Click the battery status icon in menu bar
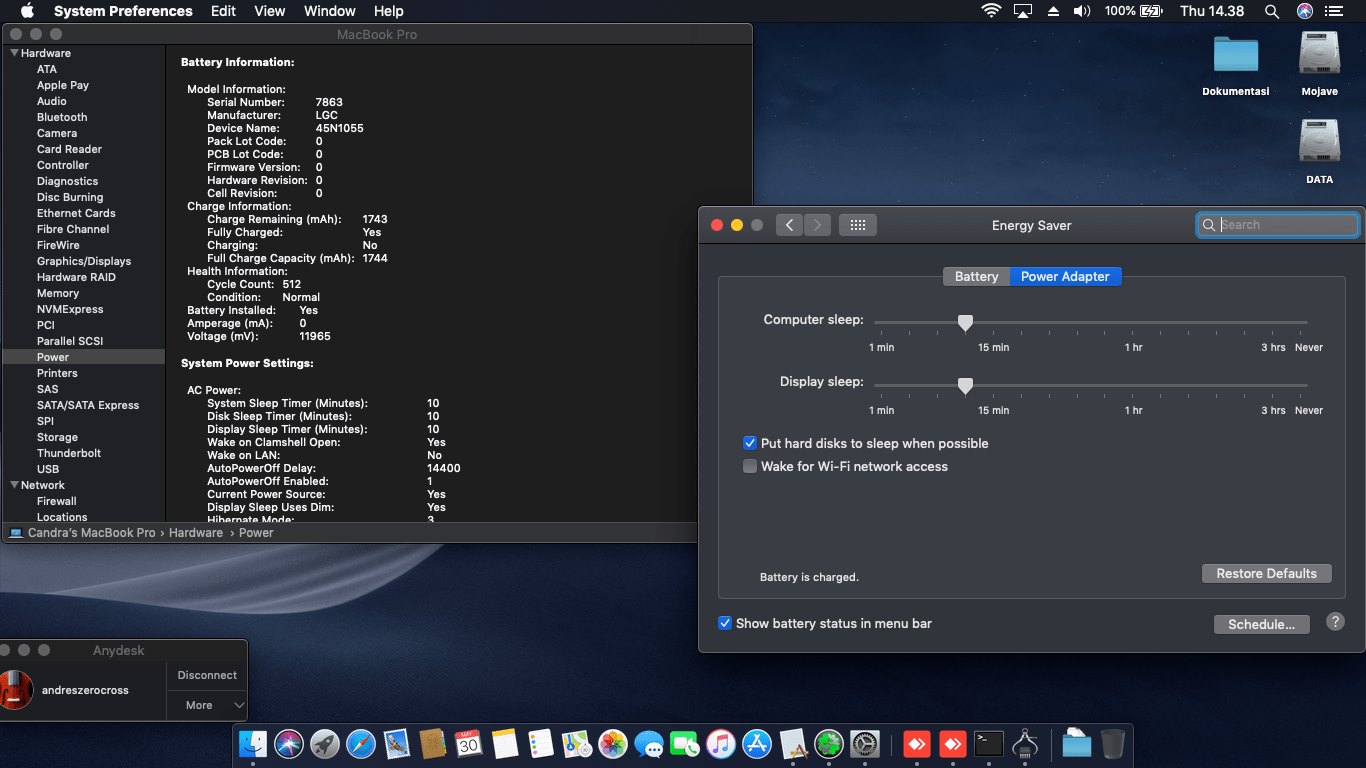Viewport: 1366px width, 768px height. [x=1151, y=11]
